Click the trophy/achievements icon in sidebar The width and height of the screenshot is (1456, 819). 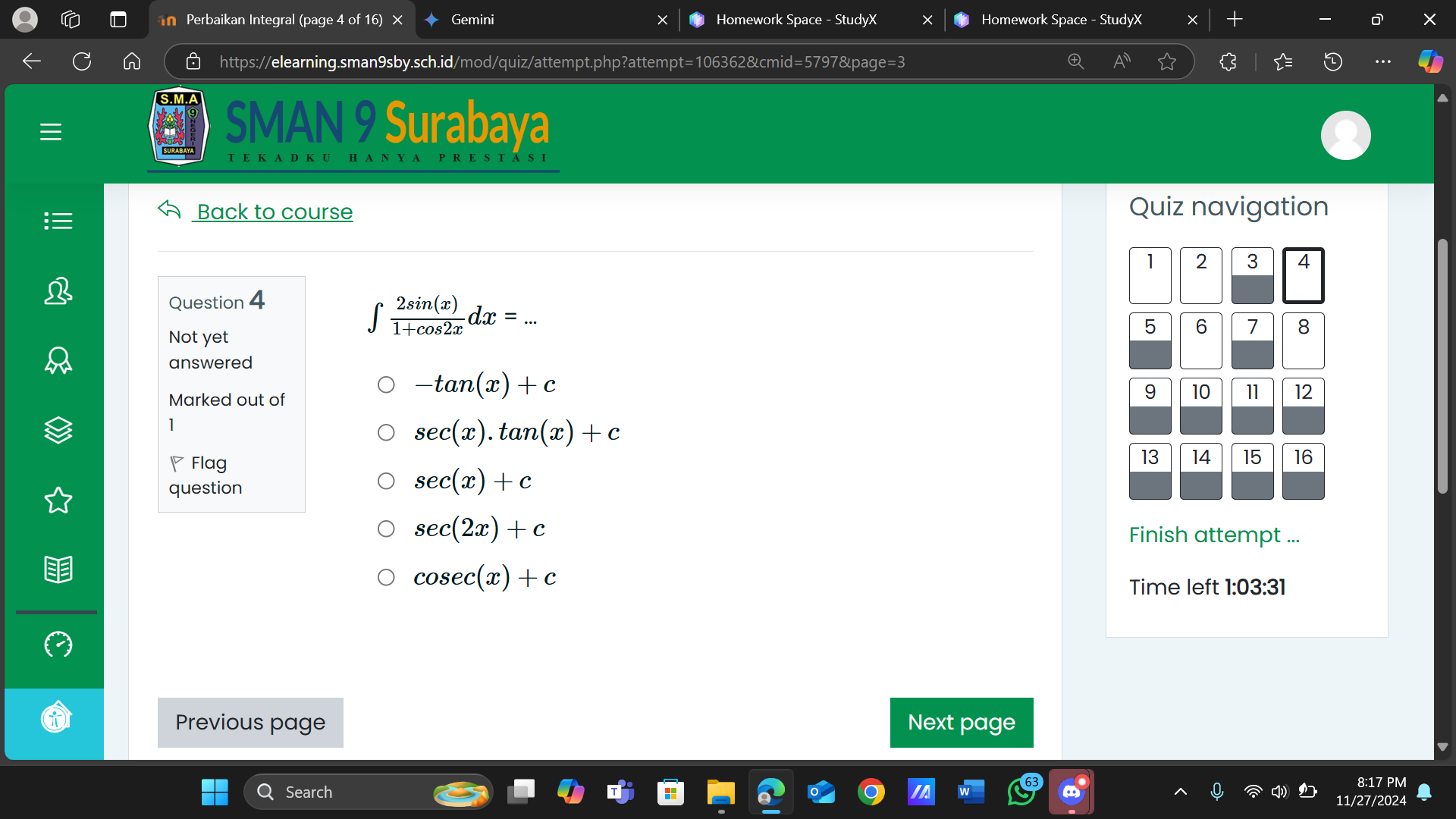[56, 360]
